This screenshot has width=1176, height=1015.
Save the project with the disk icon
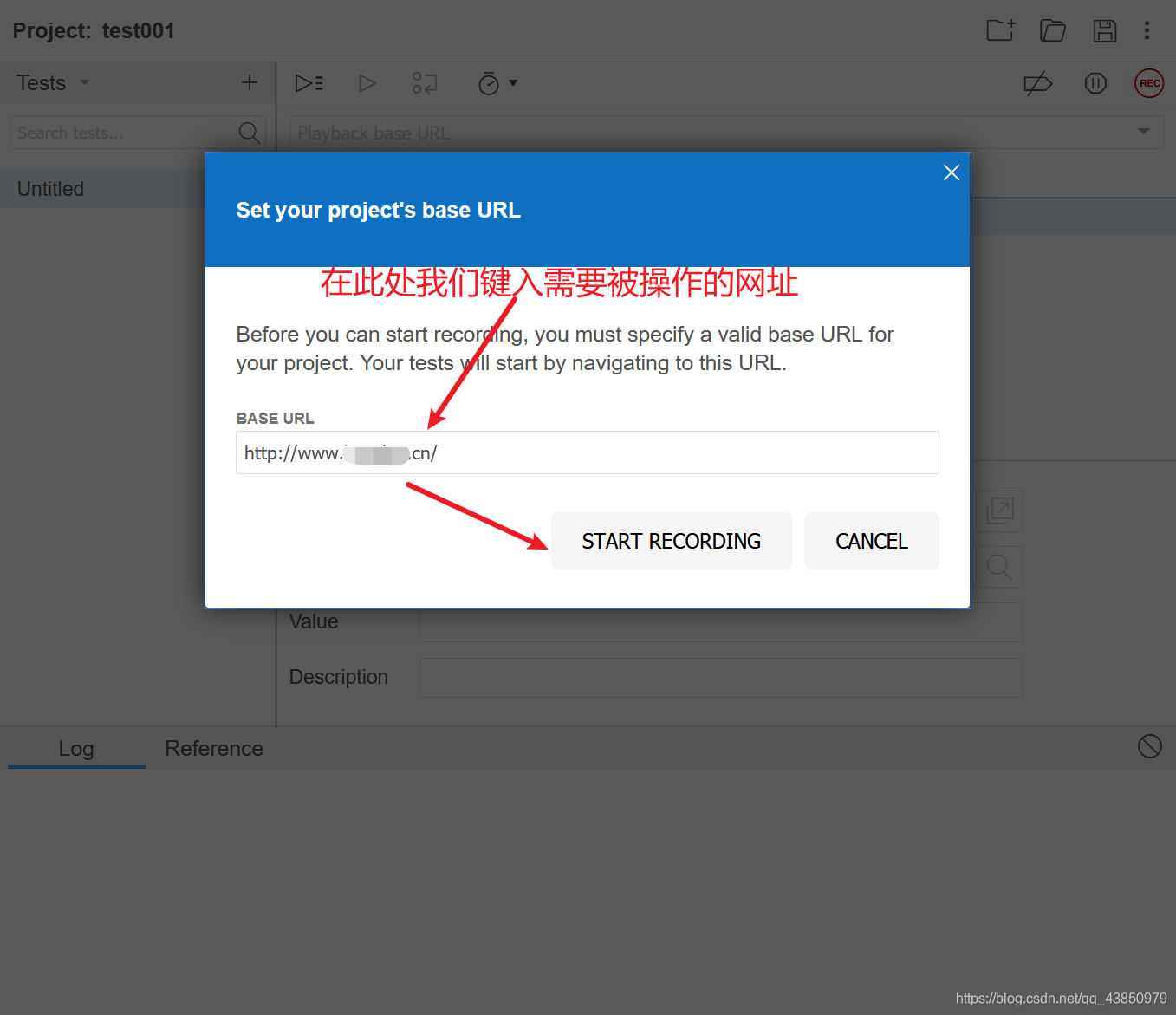(1104, 30)
